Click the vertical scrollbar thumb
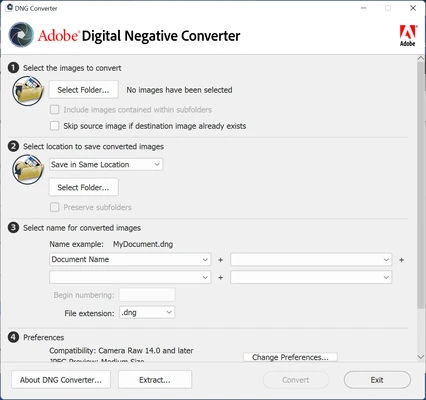The height and width of the screenshot is (400, 426). point(421,184)
